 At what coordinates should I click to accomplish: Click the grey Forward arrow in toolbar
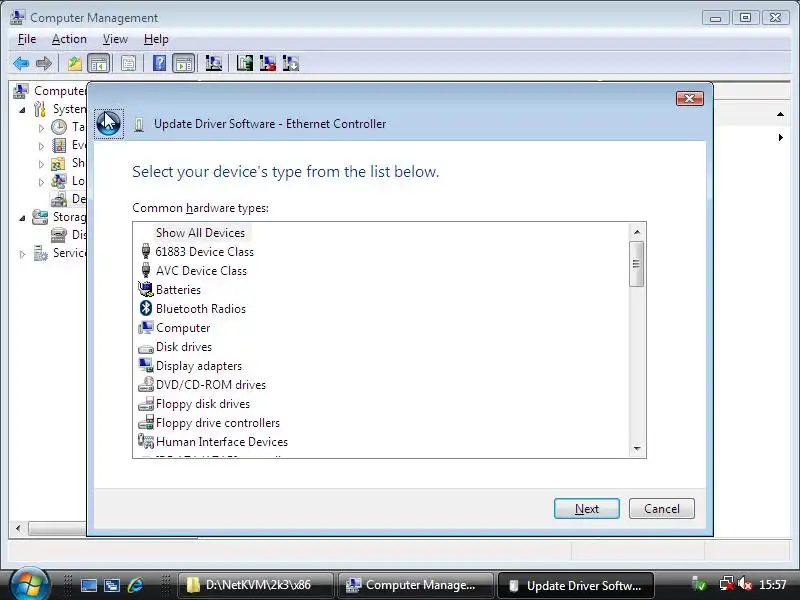(x=44, y=64)
